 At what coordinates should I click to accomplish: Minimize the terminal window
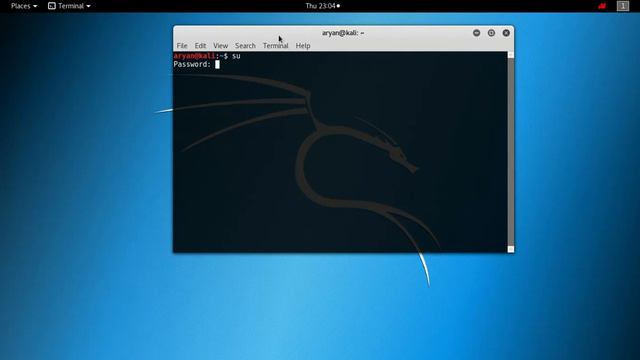point(476,33)
